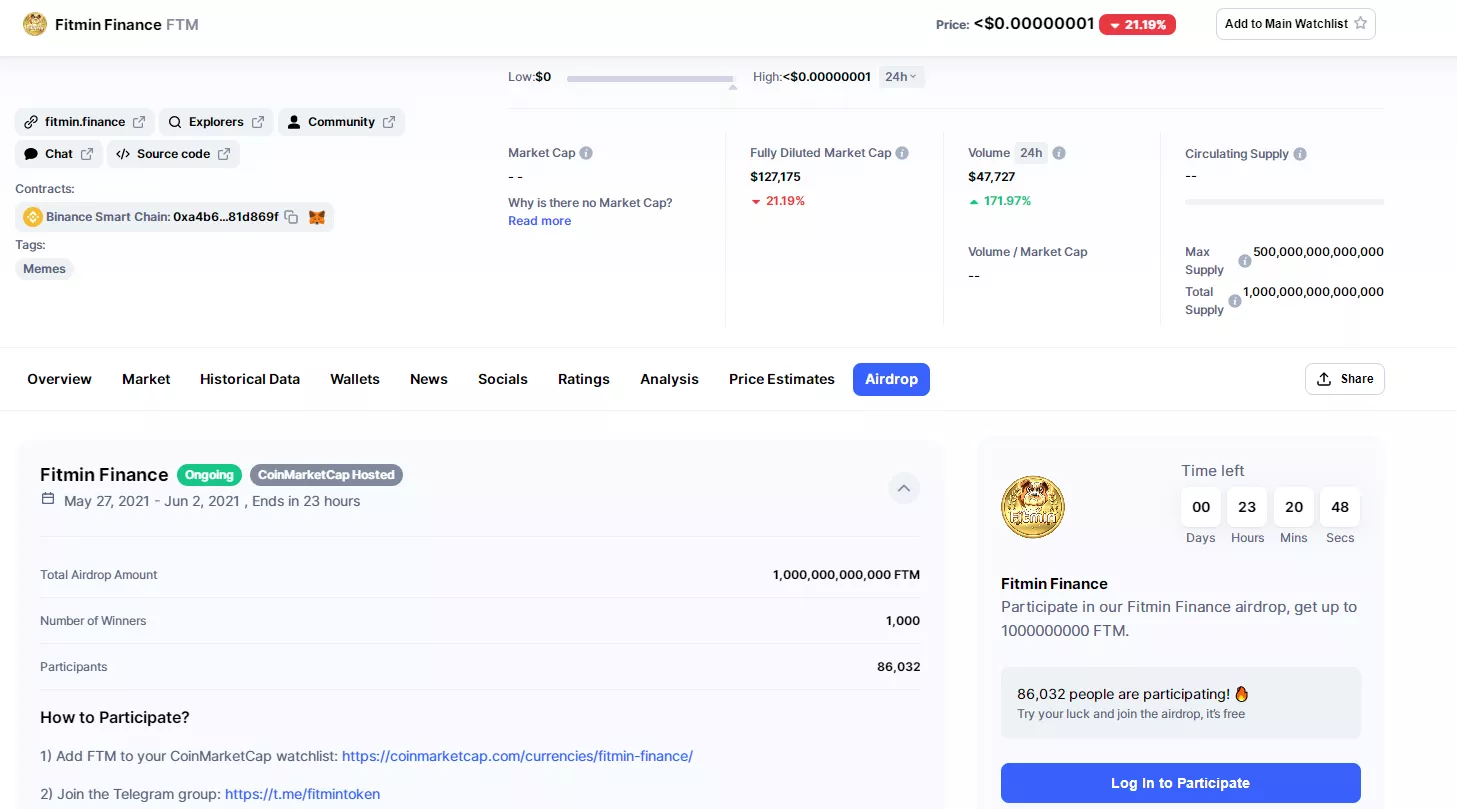Click the copy contract address icon
This screenshot has width=1457, height=809.
coord(291,217)
